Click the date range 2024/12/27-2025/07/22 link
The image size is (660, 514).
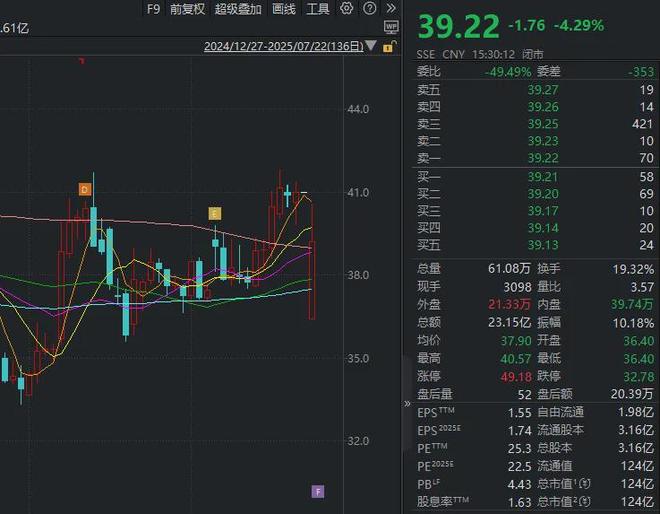point(283,46)
